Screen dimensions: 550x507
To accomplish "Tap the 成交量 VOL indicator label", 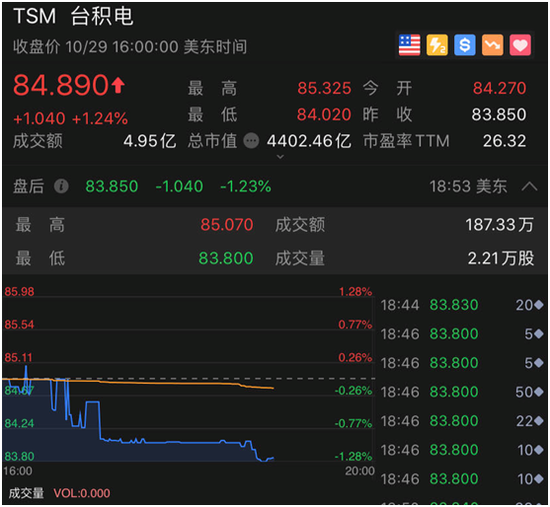I will coord(59,493).
